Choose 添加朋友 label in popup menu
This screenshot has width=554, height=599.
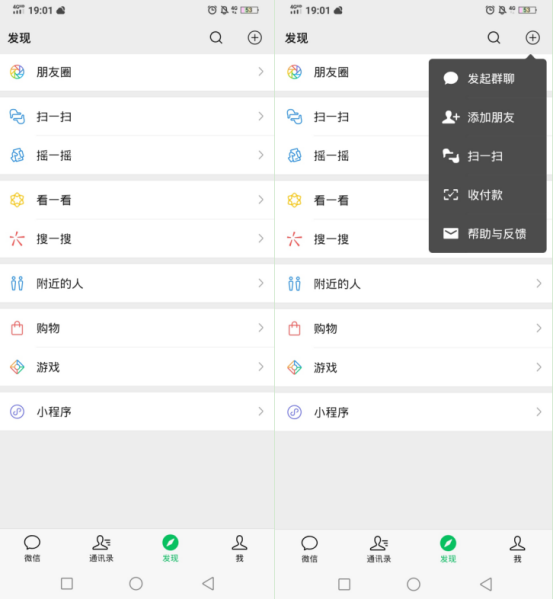click(x=491, y=118)
